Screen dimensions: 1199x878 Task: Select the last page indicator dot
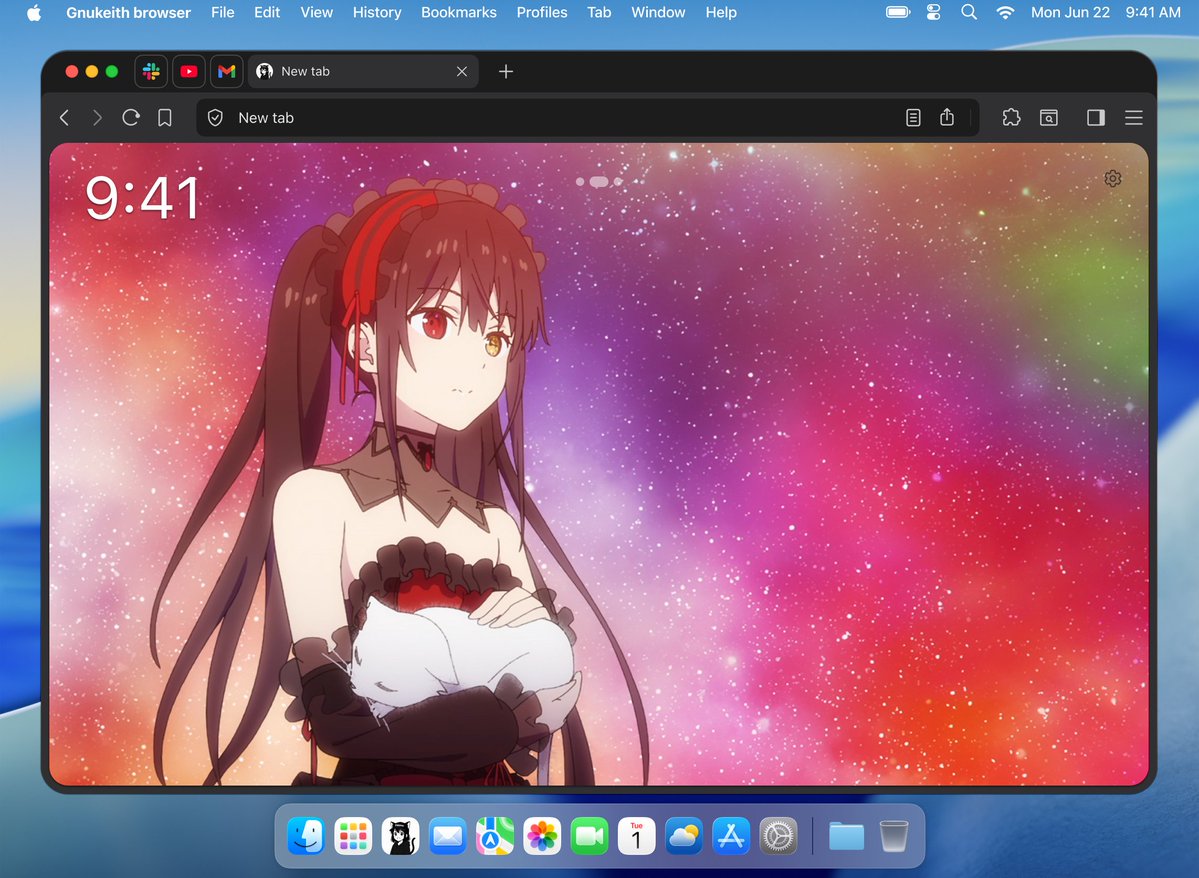click(618, 181)
